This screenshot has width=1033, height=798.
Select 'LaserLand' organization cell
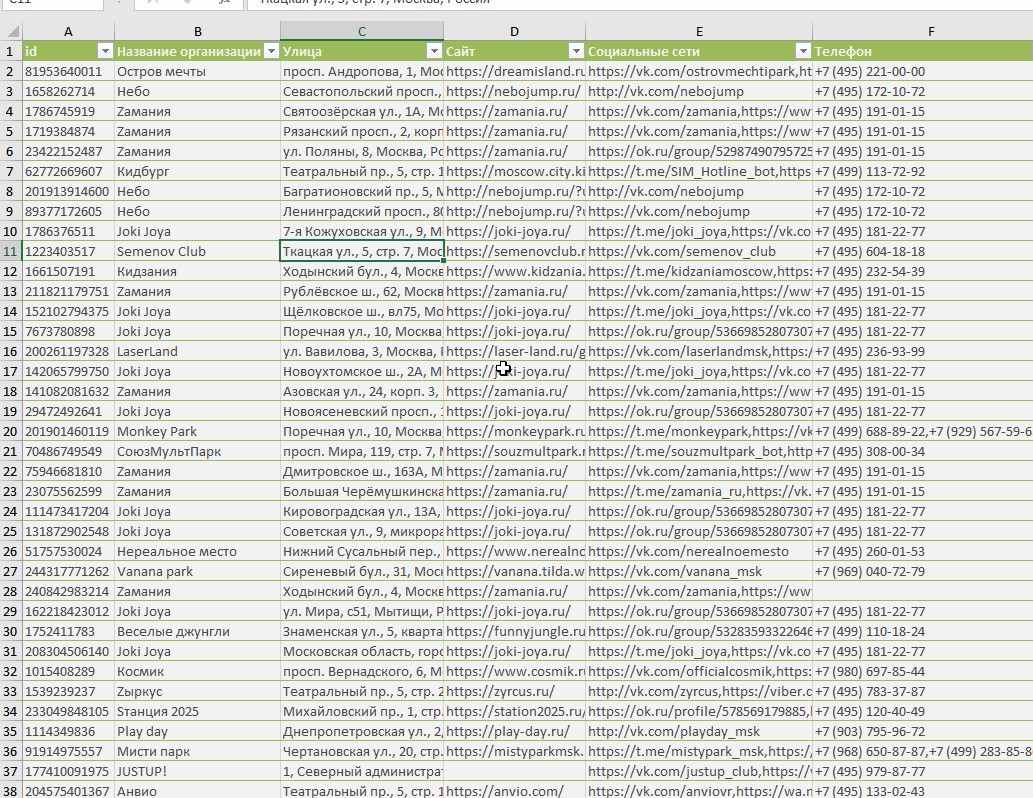pos(198,351)
